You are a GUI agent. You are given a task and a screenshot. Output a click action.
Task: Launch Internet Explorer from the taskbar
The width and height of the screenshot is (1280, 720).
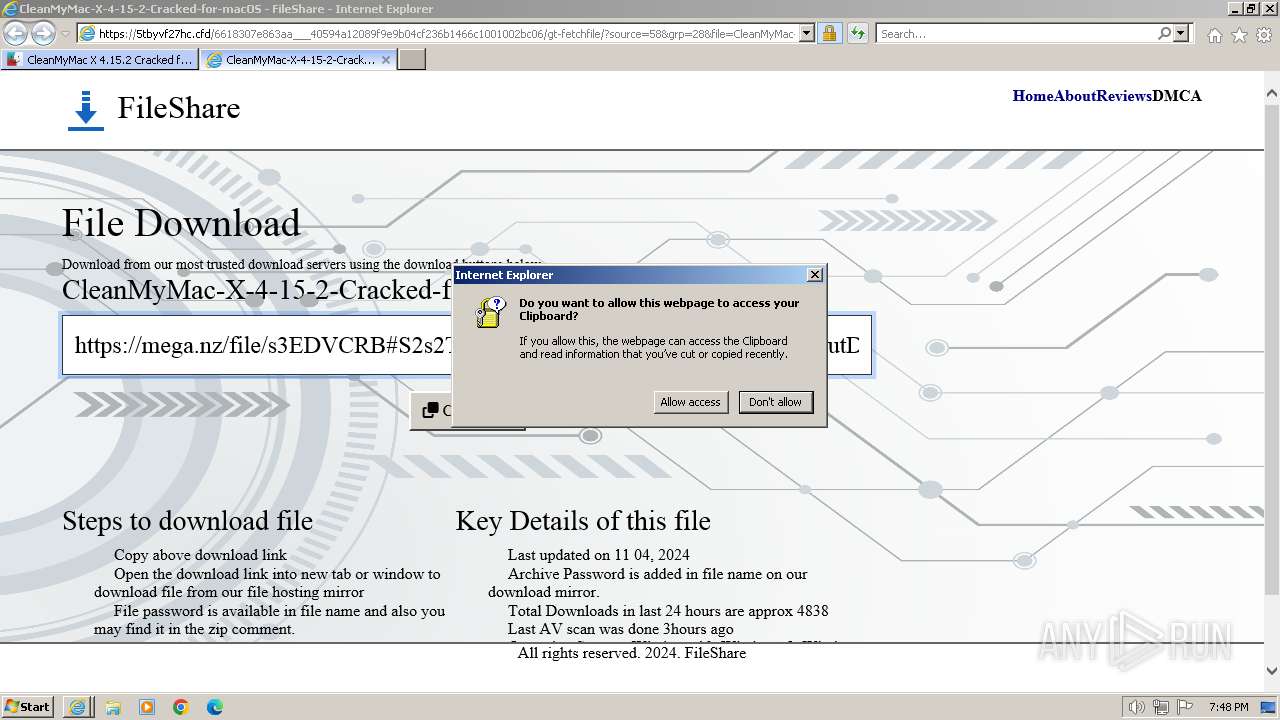click(x=77, y=707)
